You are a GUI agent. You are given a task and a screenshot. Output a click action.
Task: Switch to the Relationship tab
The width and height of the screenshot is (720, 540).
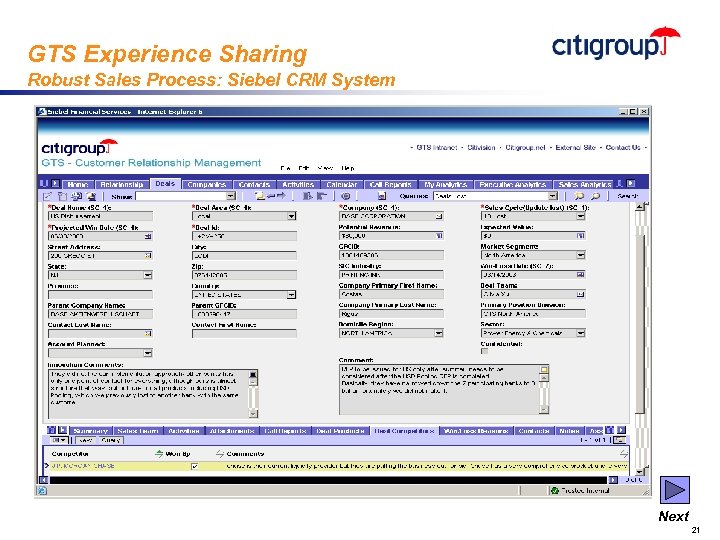122,184
